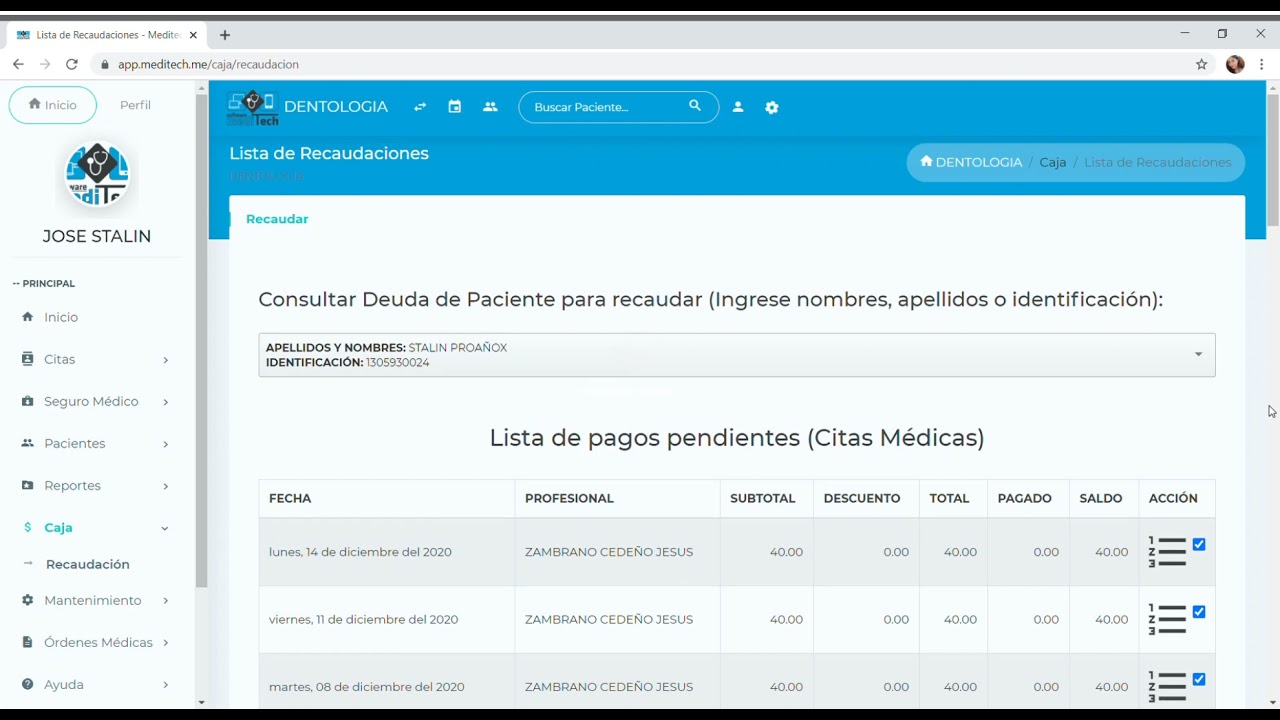Uncheck the checkbox for 14 de diciembre payment
Viewport: 1280px width, 720px height.
click(x=1199, y=545)
